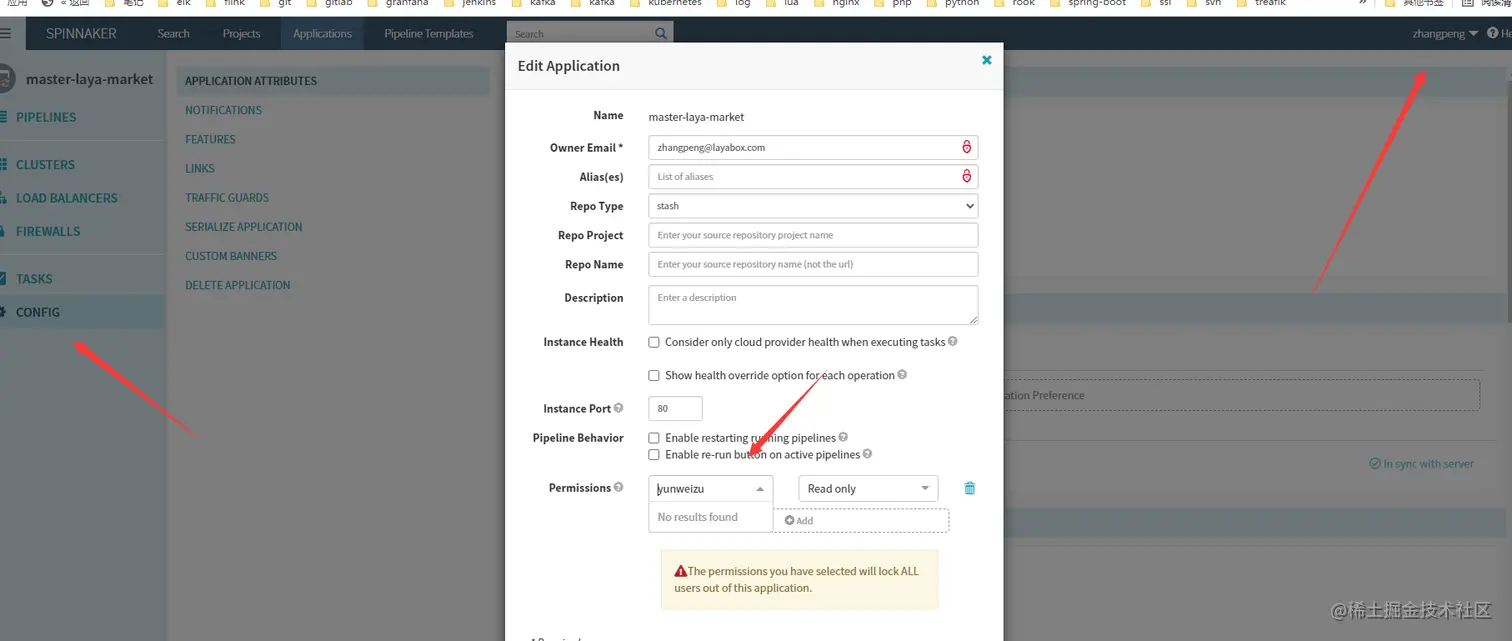Jump to FEATURES config section
This screenshot has width=1512, height=641.
coord(210,139)
